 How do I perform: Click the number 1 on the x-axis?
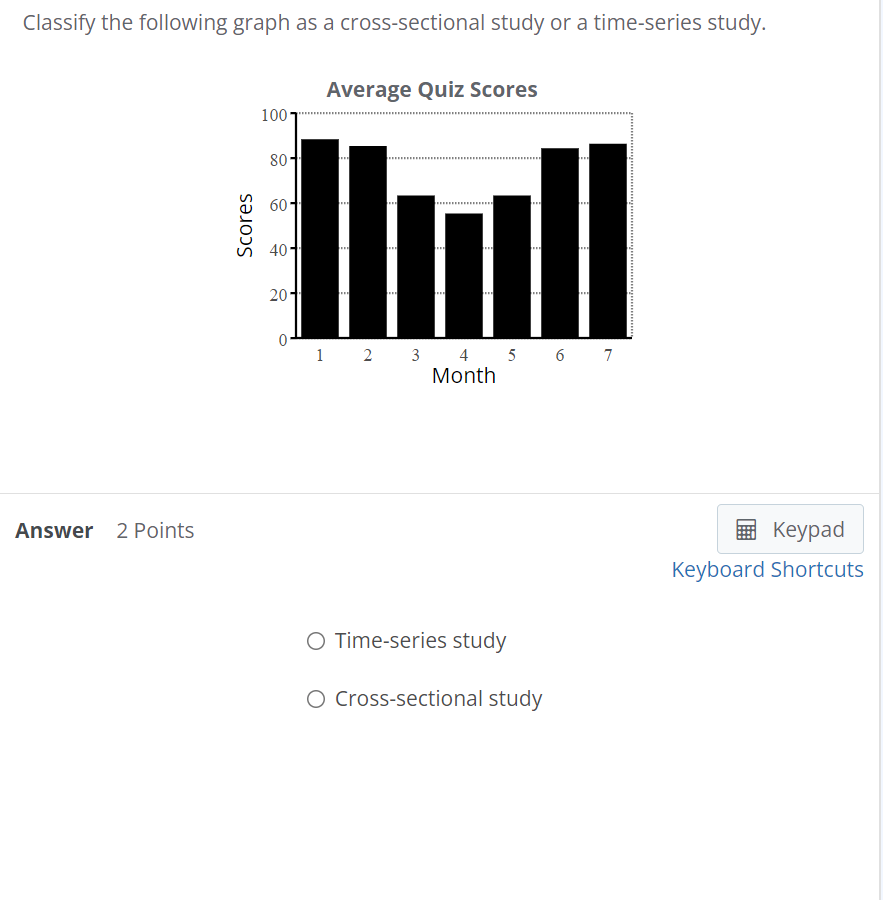(319, 354)
